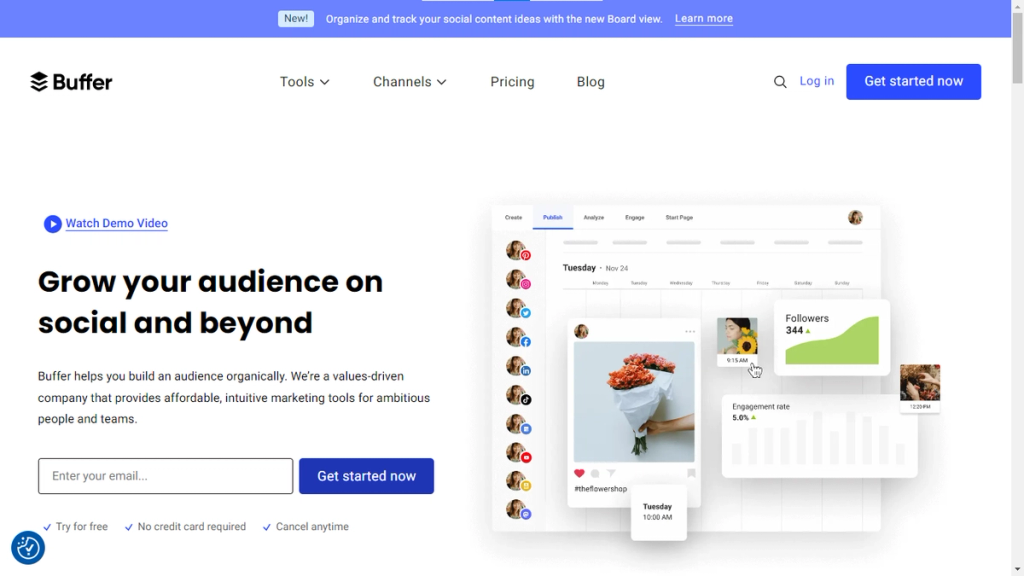
Task: Click the bookmark icon on flower post
Action: pyautogui.click(x=691, y=473)
